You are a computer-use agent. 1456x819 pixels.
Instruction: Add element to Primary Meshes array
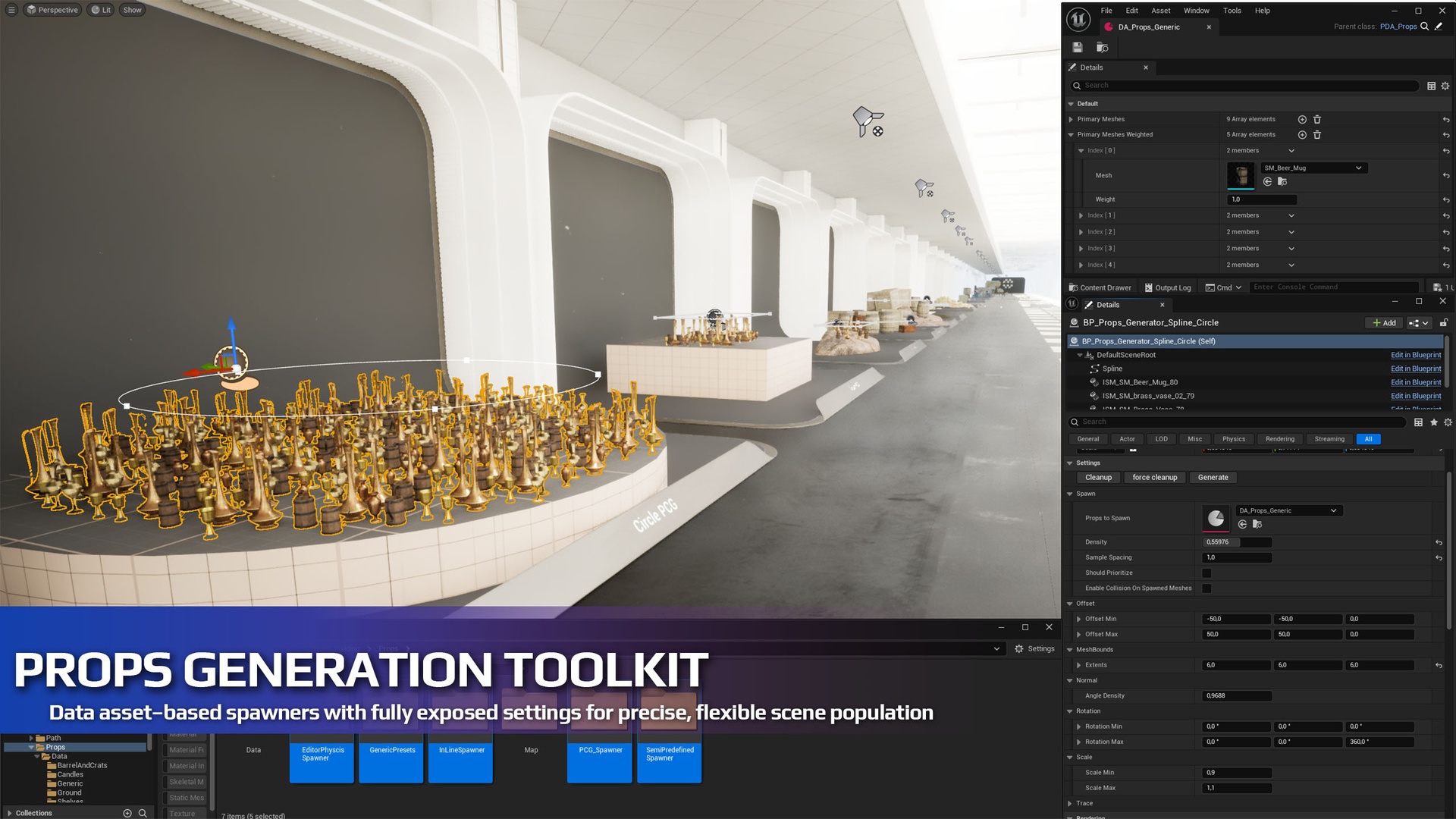point(1302,119)
